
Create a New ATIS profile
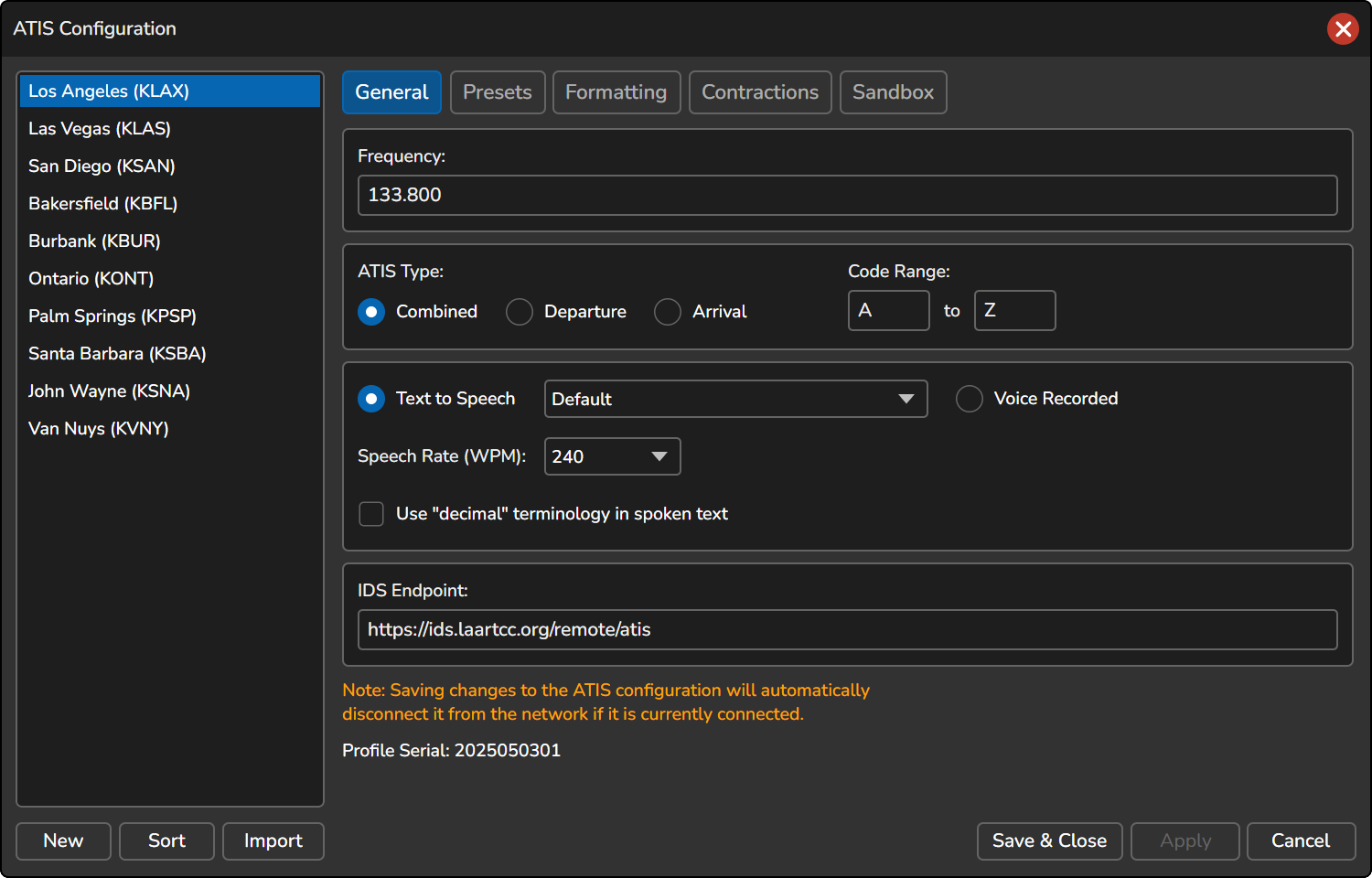[x=63, y=841]
